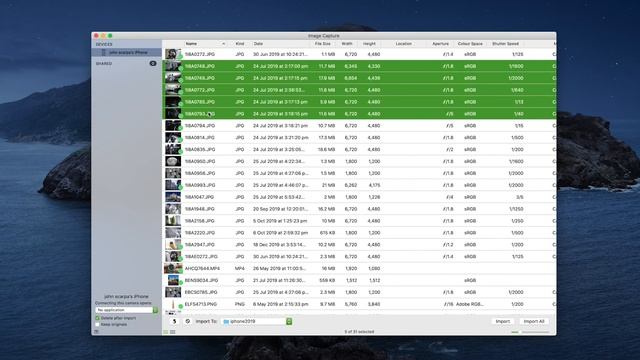
Task: Select file name 1I8A0749.JPG
Action: [x=200, y=78]
